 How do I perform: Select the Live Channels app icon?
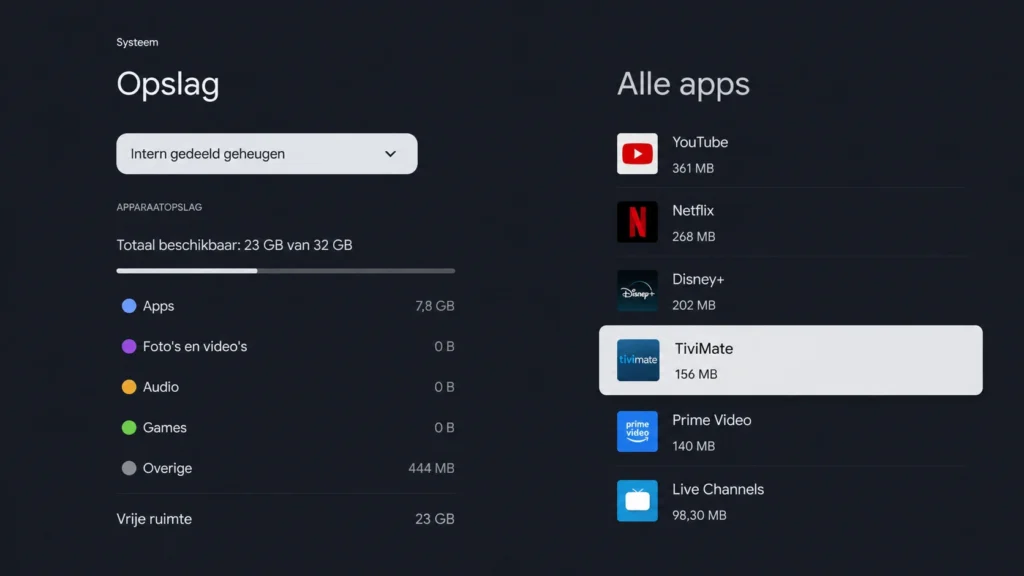pyautogui.click(x=637, y=500)
